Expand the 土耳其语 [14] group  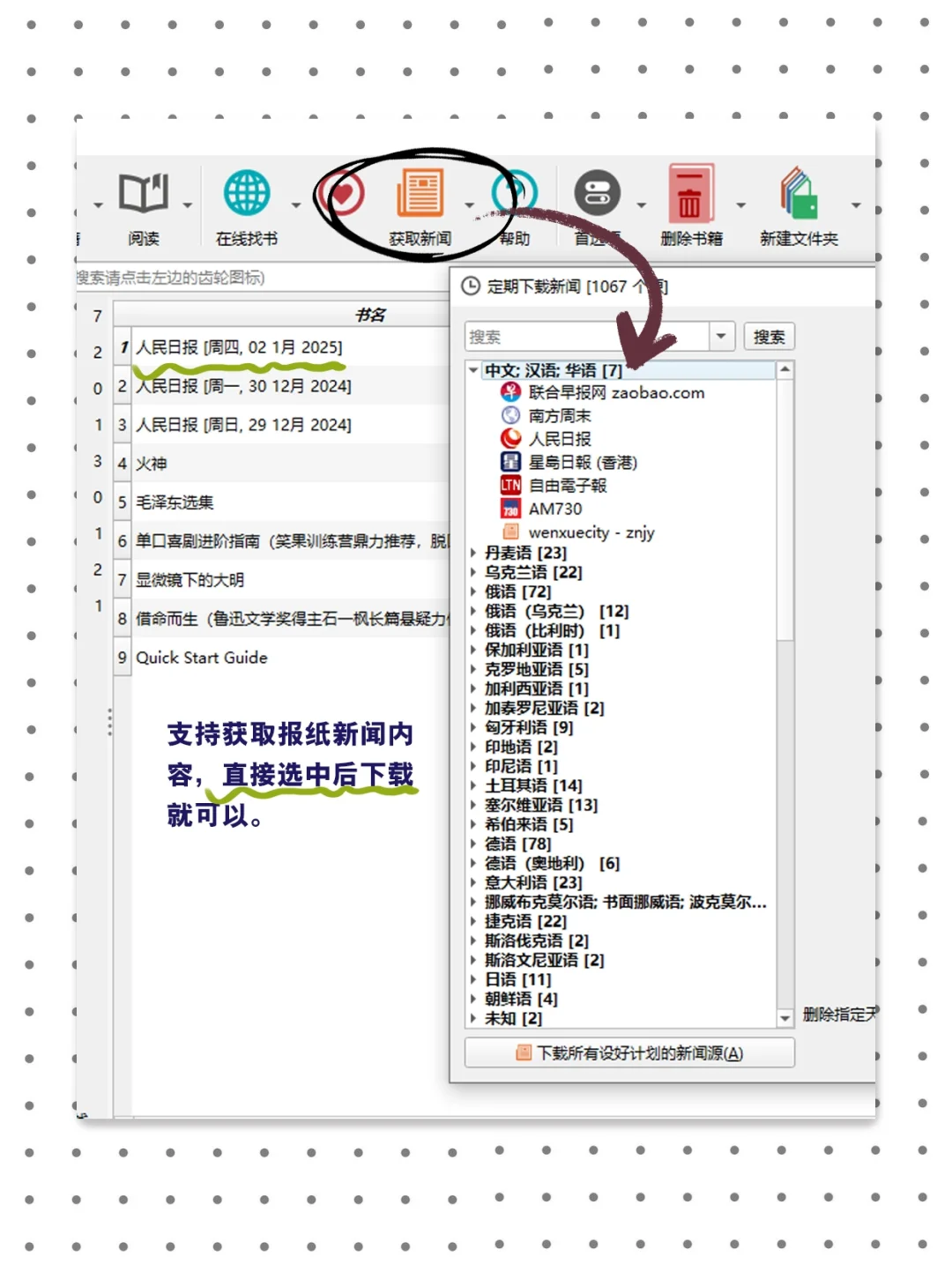473,785
